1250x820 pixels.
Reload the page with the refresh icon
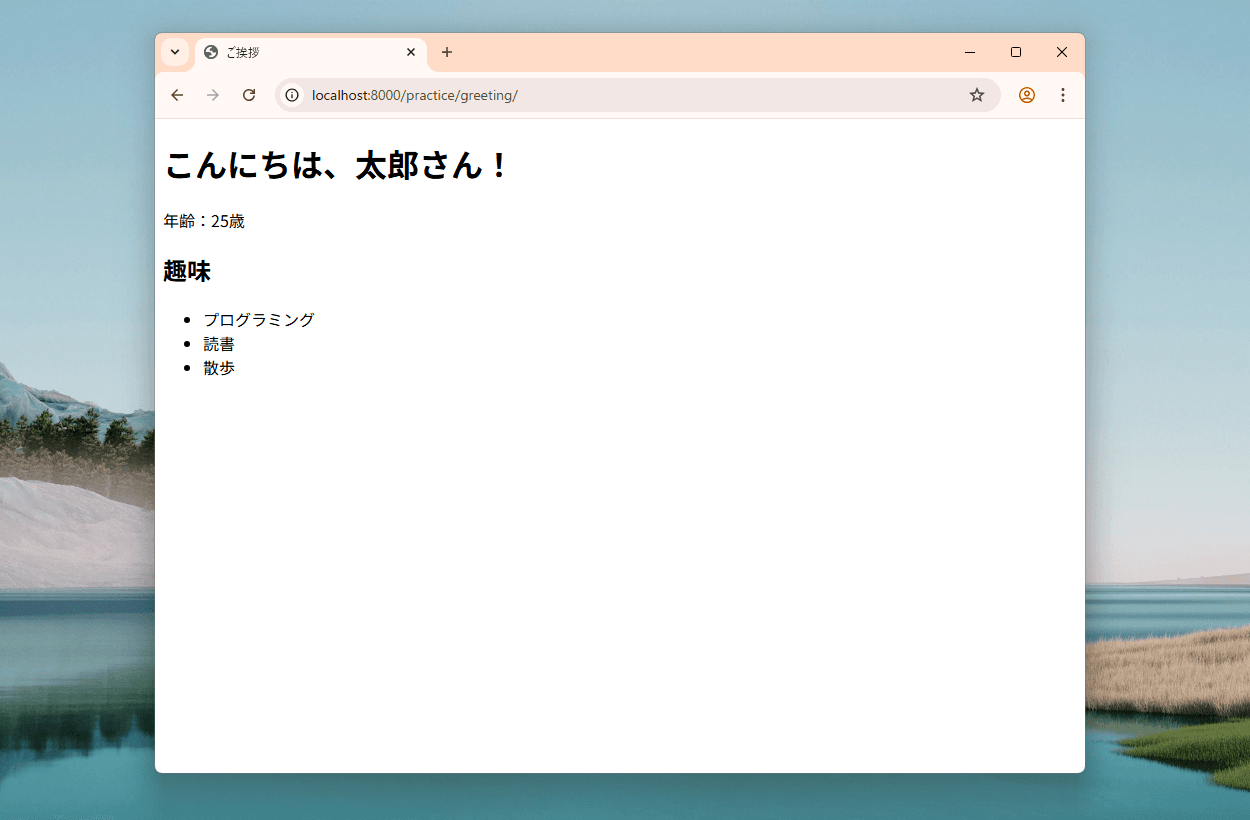point(249,95)
